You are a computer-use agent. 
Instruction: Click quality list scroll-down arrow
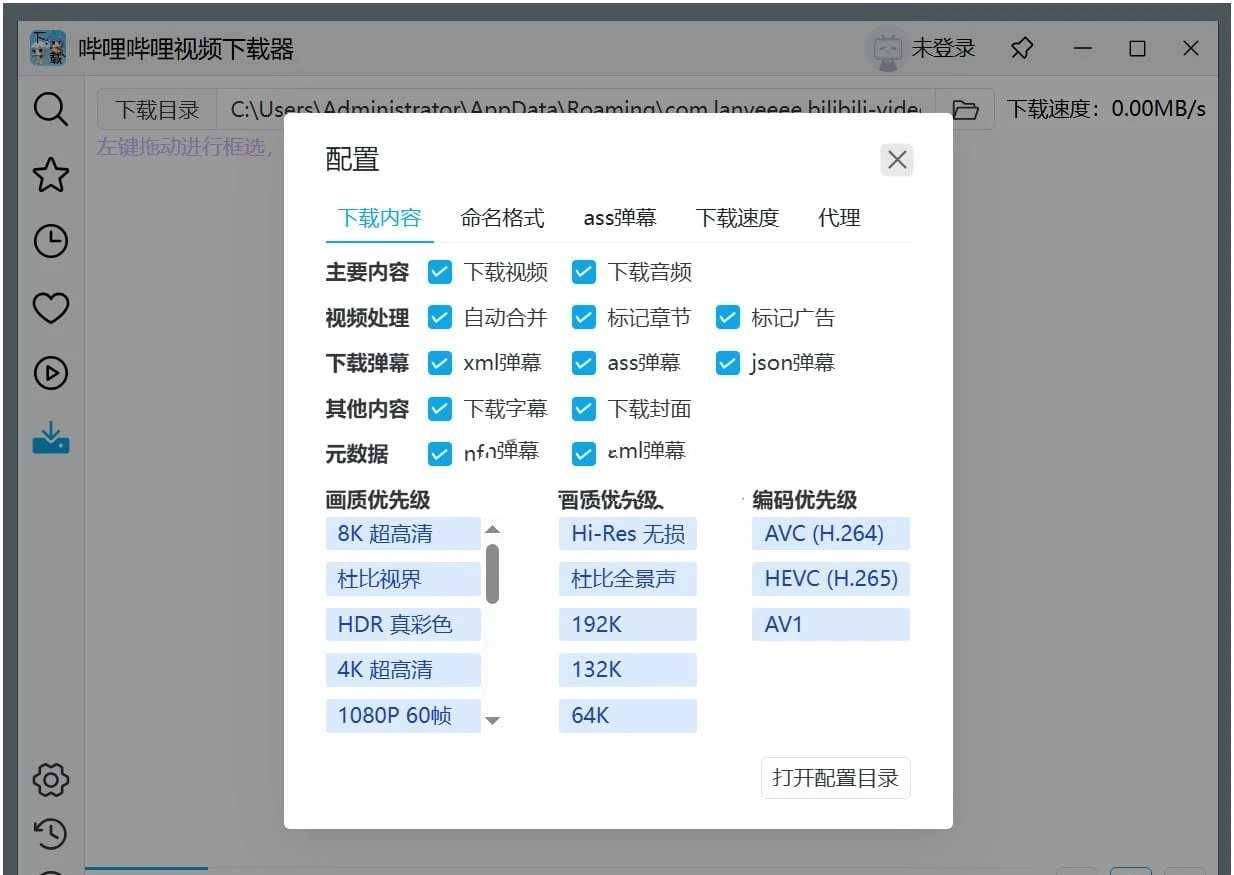(x=492, y=720)
